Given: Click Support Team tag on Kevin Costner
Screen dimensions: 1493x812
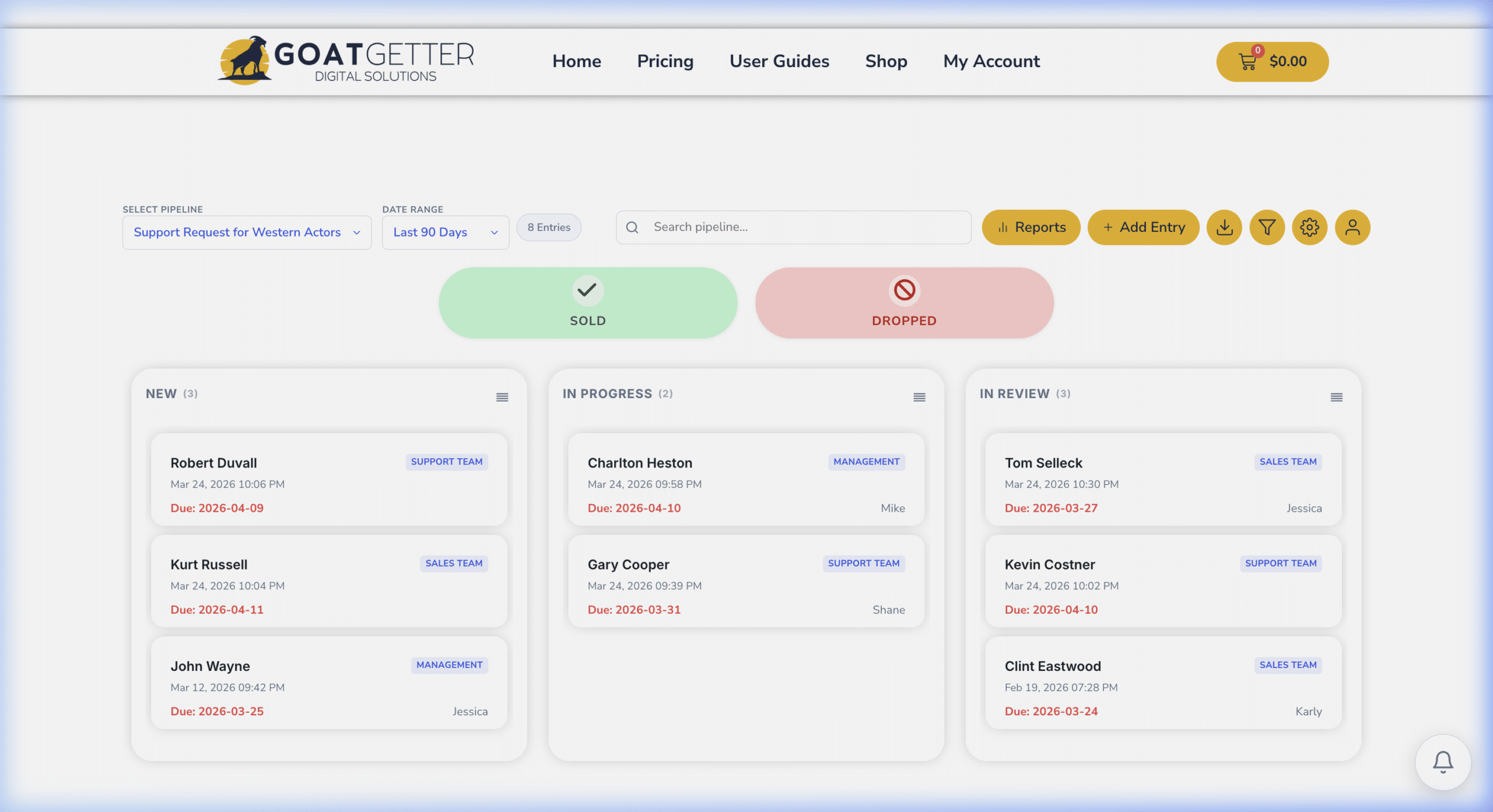Looking at the screenshot, I should 1281,564.
